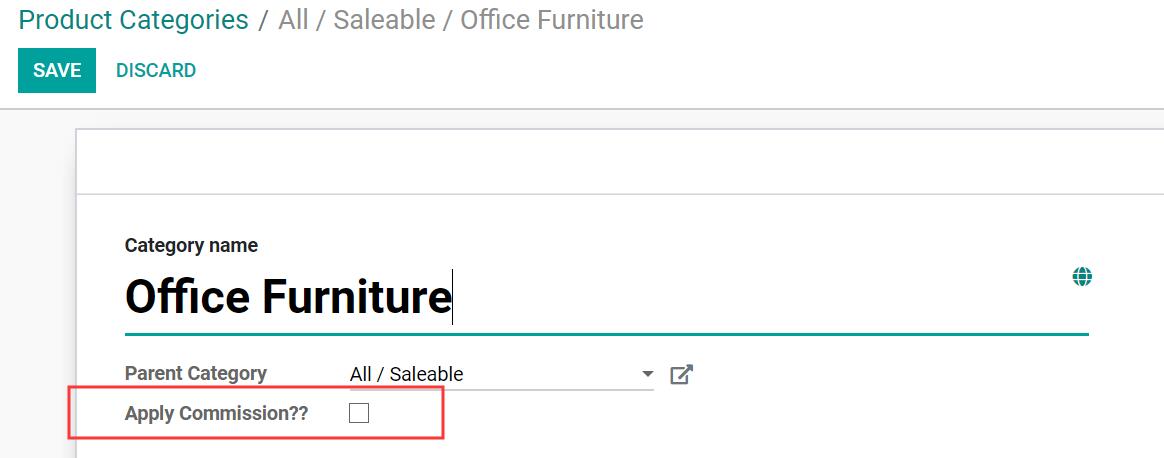Click the gray background left of the form sheet
Screen dimensions: 1164x458
[37, 289]
